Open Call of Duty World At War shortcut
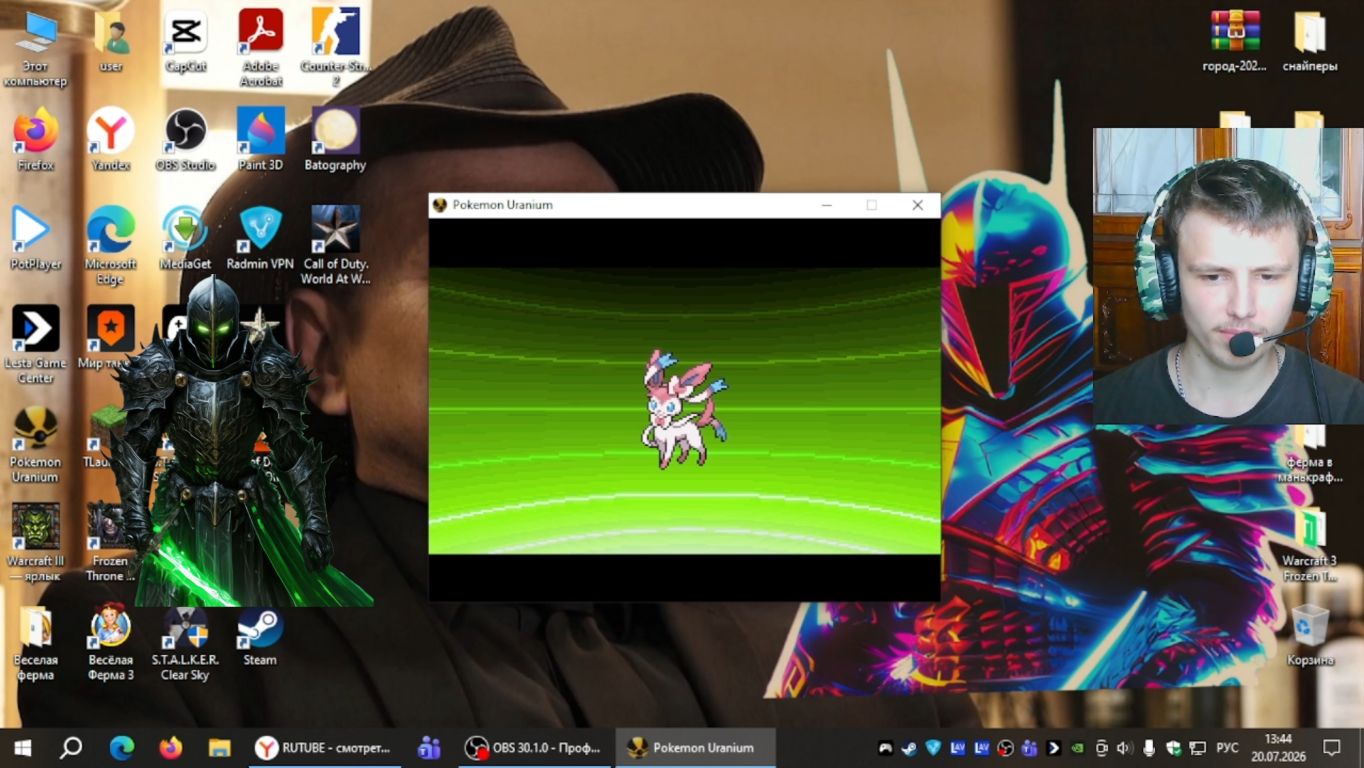 pyautogui.click(x=335, y=245)
